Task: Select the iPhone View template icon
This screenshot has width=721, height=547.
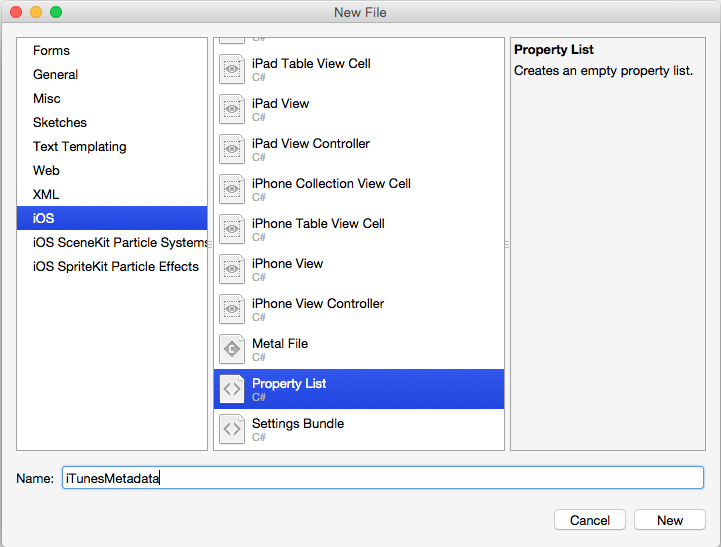Action: 232,269
